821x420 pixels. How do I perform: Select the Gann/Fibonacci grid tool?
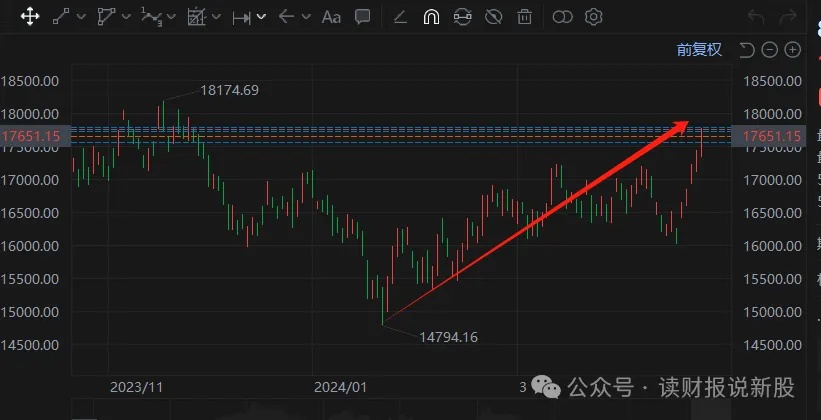tap(197, 17)
